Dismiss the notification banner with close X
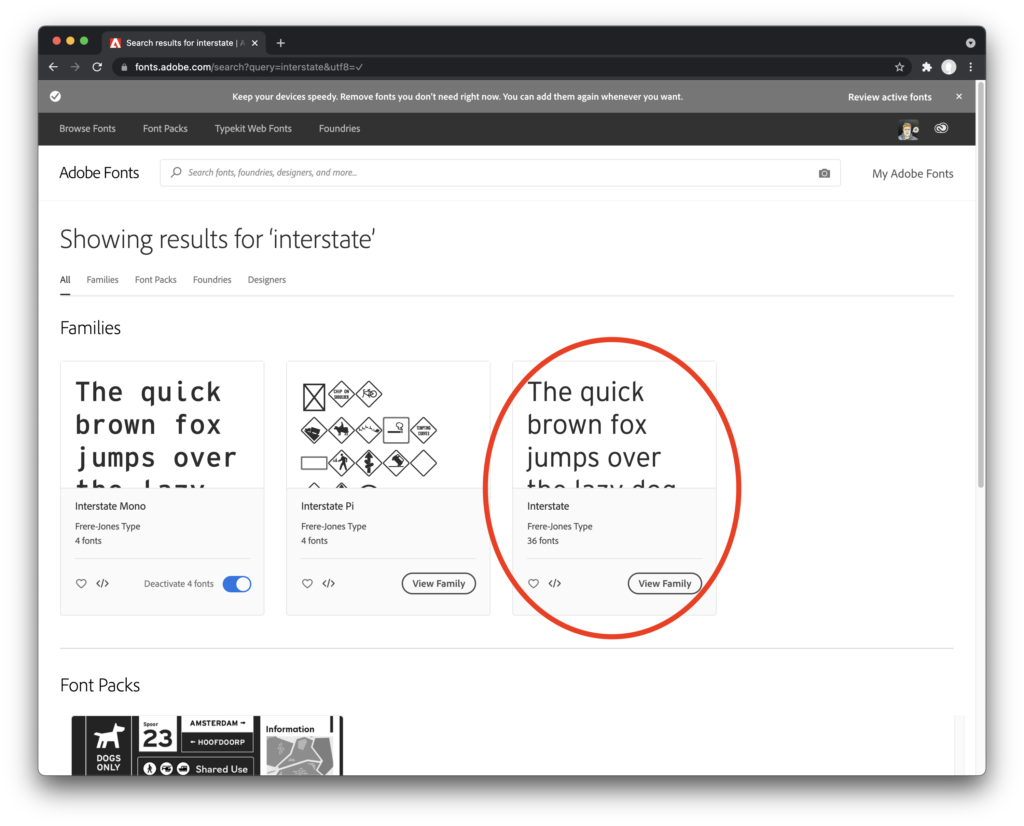The image size is (1024, 826). pos(959,97)
